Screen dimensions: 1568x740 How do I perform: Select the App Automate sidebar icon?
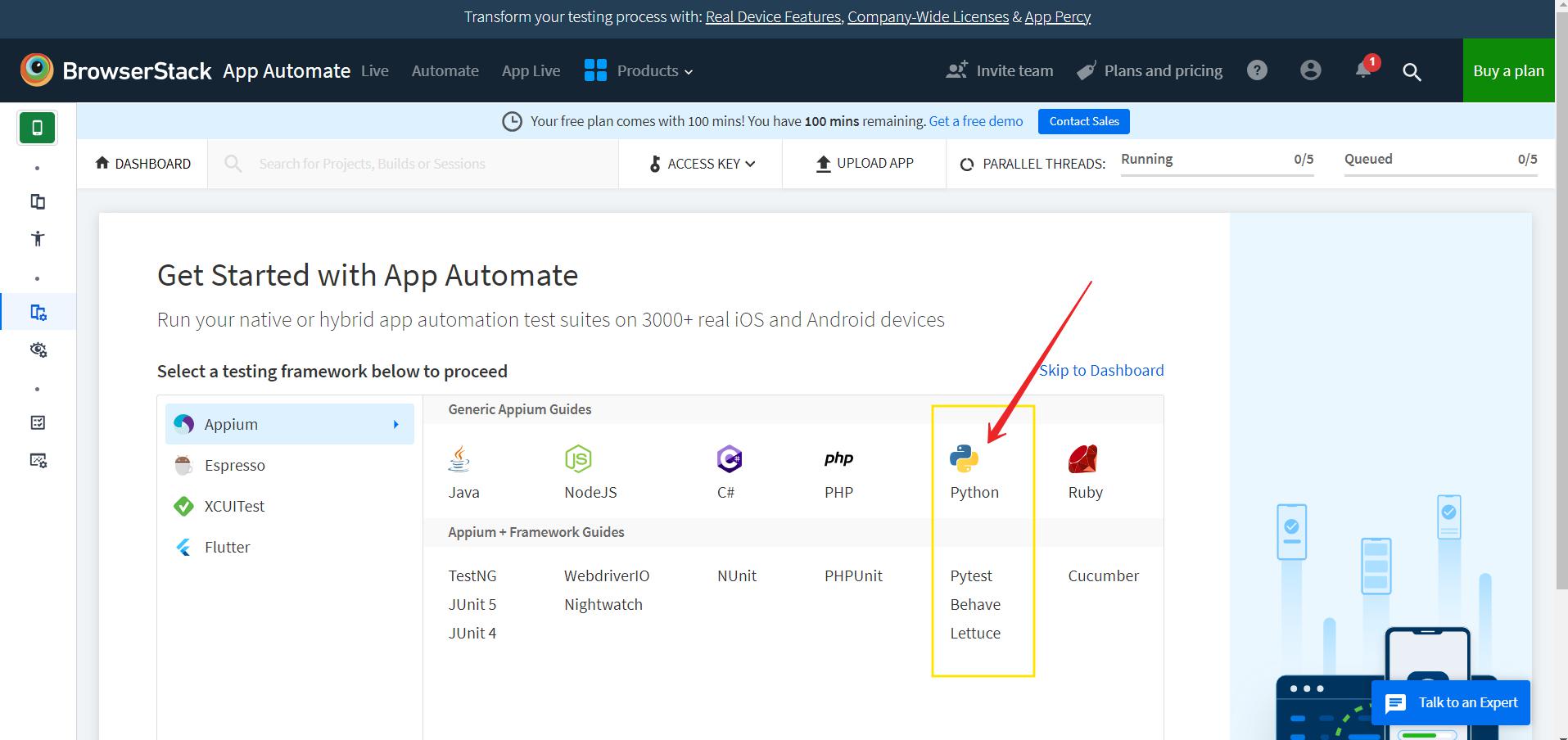click(x=38, y=312)
